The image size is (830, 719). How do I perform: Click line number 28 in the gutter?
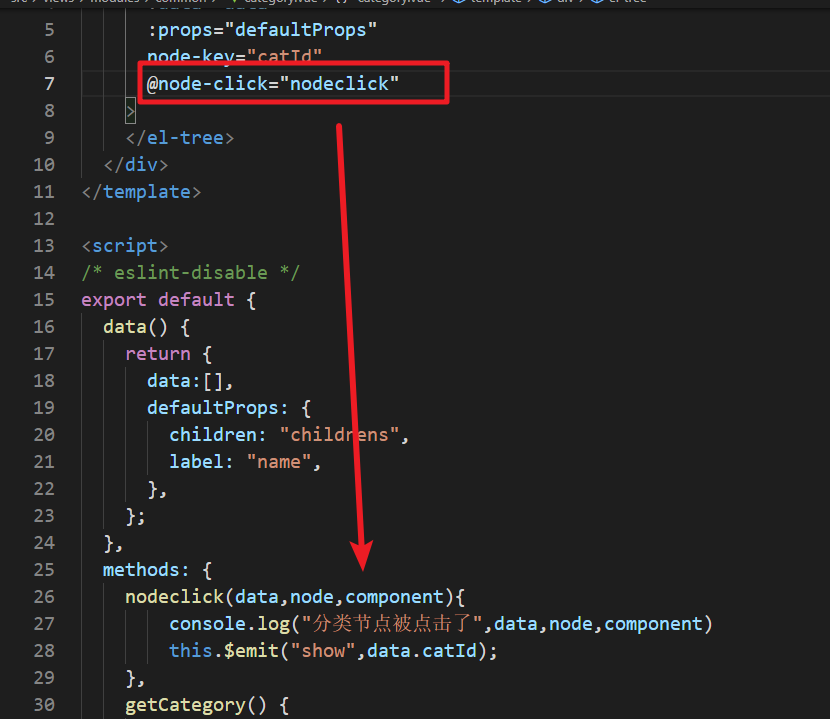click(44, 651)
